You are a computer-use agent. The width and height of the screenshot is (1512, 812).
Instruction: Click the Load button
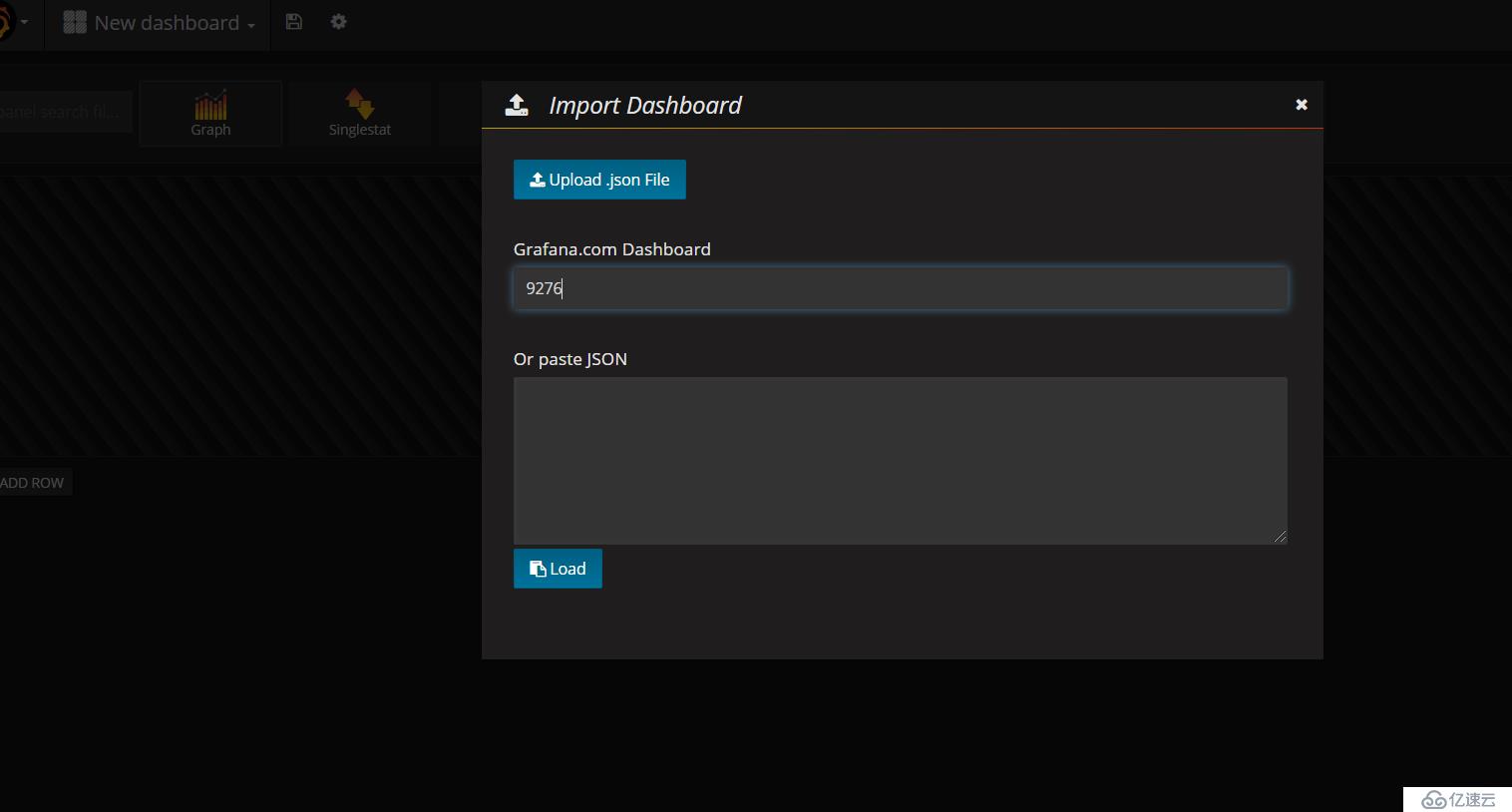558,569
